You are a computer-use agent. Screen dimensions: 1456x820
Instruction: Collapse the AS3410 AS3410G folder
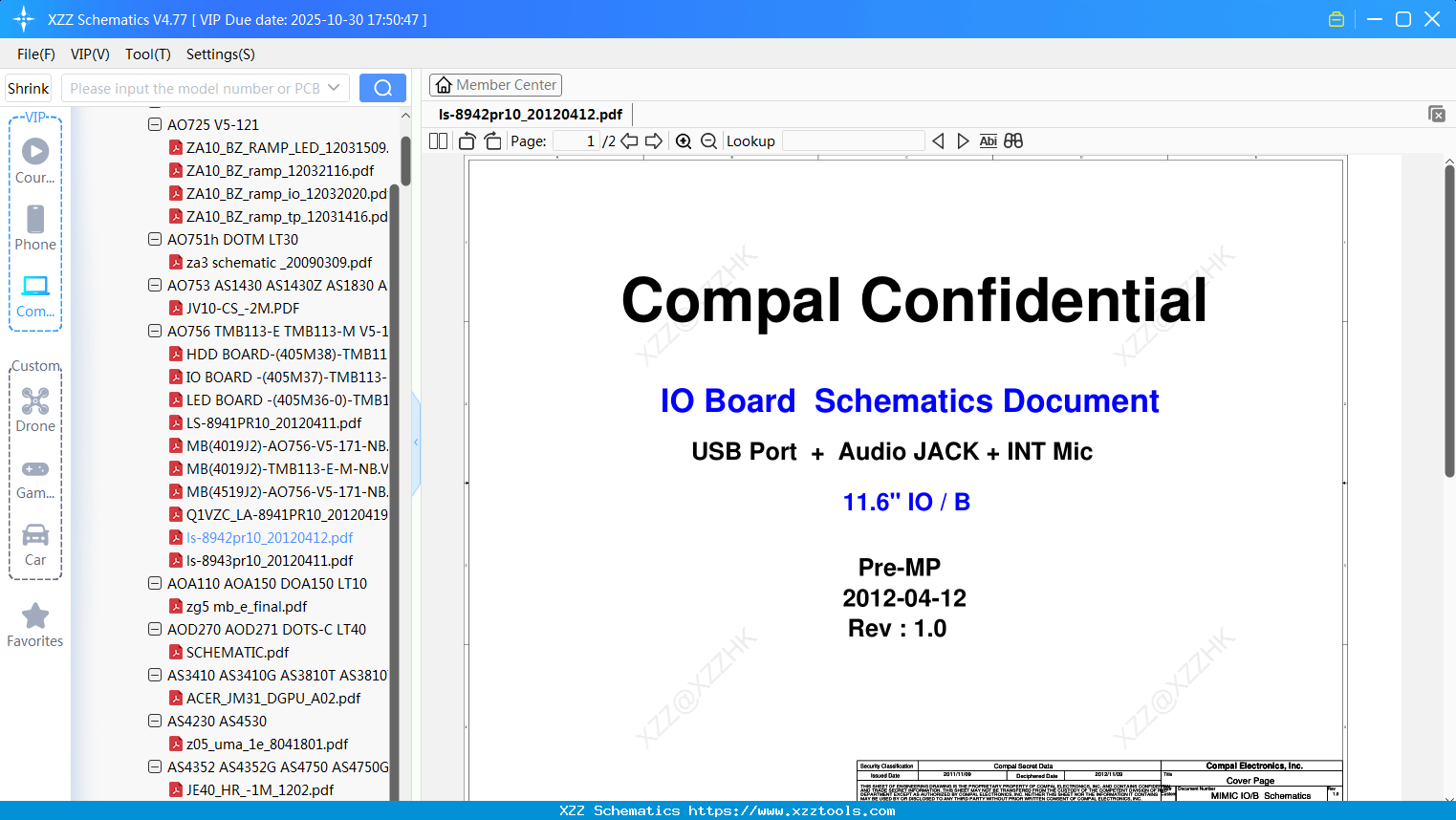click(x=155, y=675)
